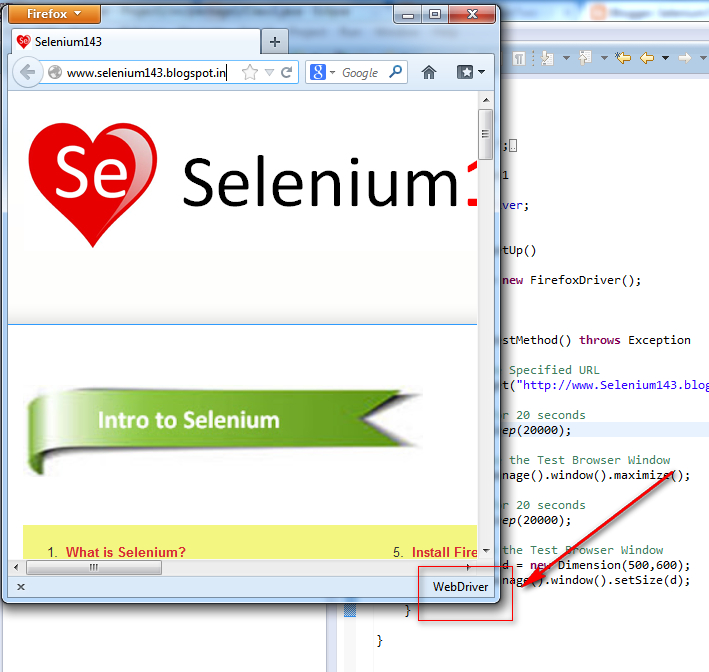Reload the current page
This screenshot has height=672, width=709.
click(287, 72)
